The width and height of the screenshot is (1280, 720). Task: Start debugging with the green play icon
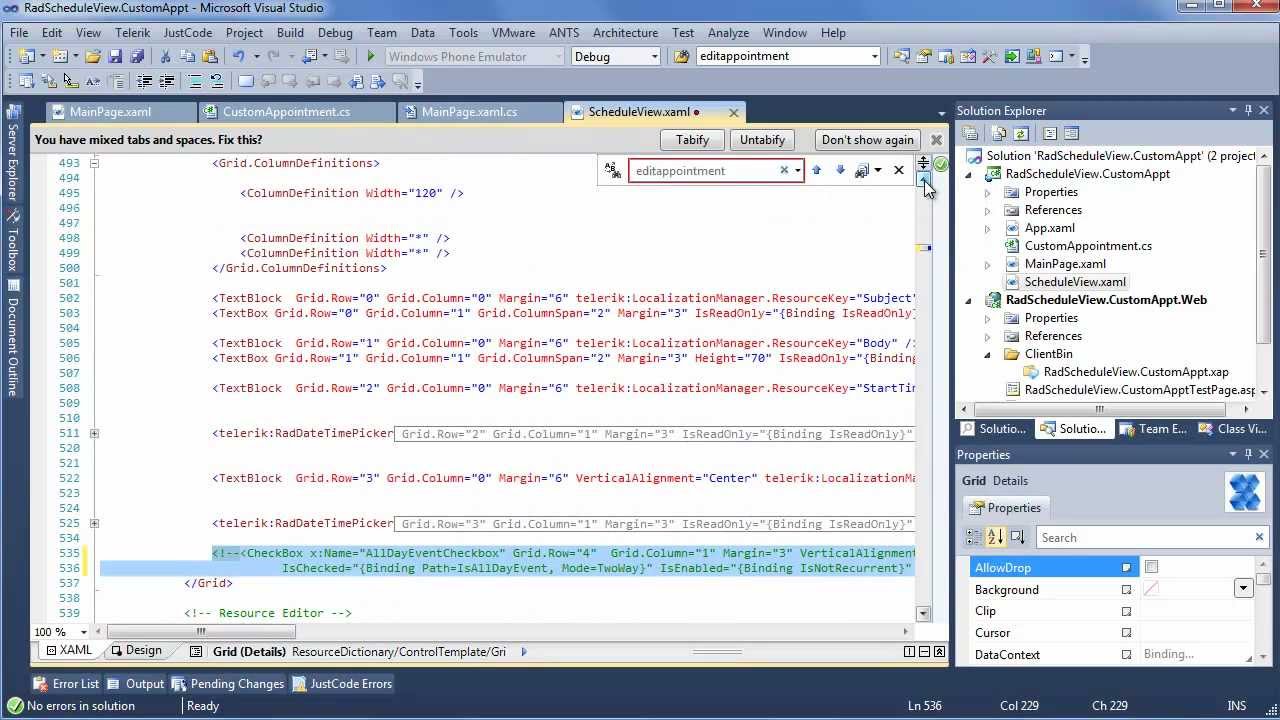point(370,57)
